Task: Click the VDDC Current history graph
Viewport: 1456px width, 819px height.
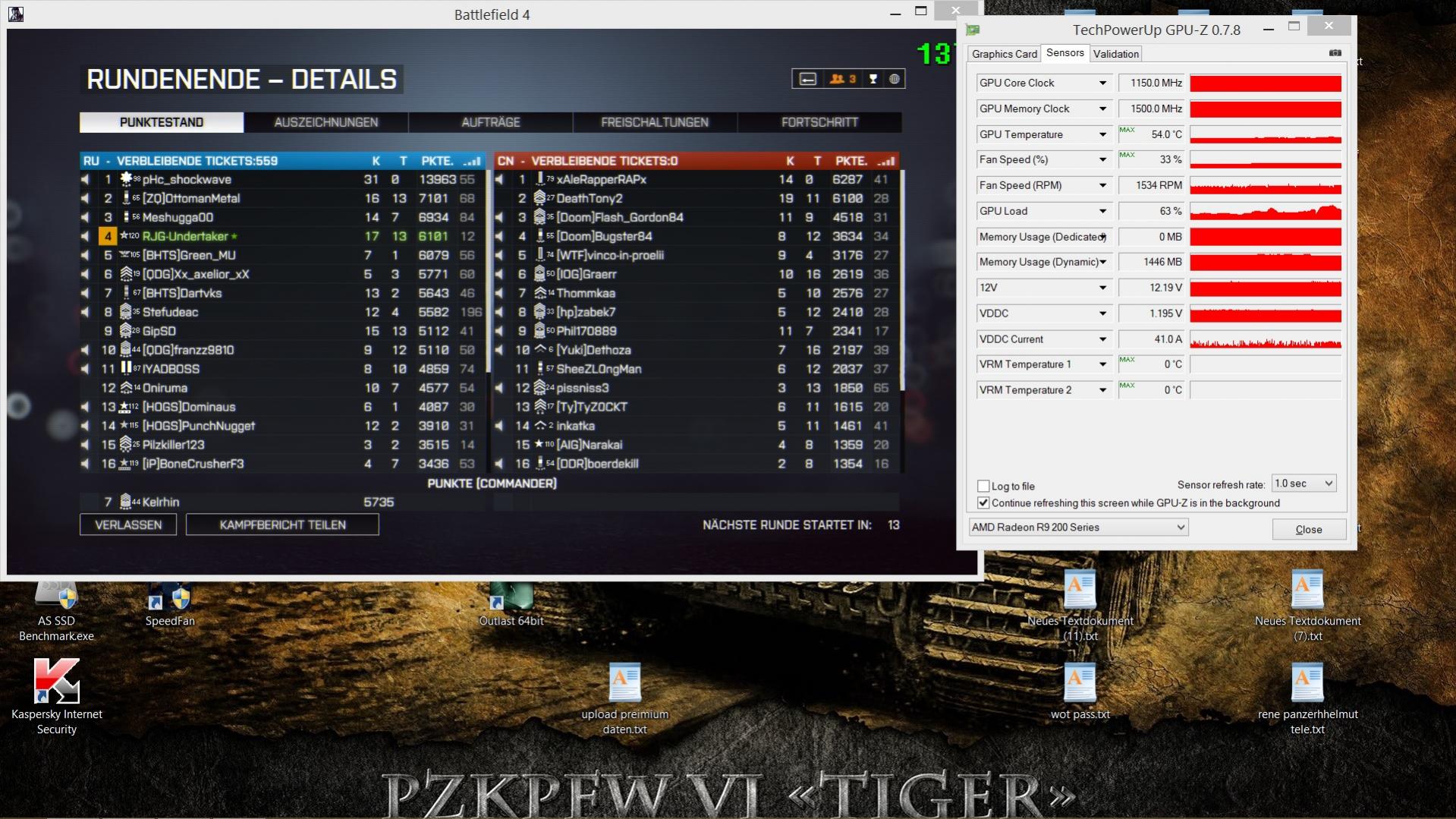Action: click(x=1266, y=340)
